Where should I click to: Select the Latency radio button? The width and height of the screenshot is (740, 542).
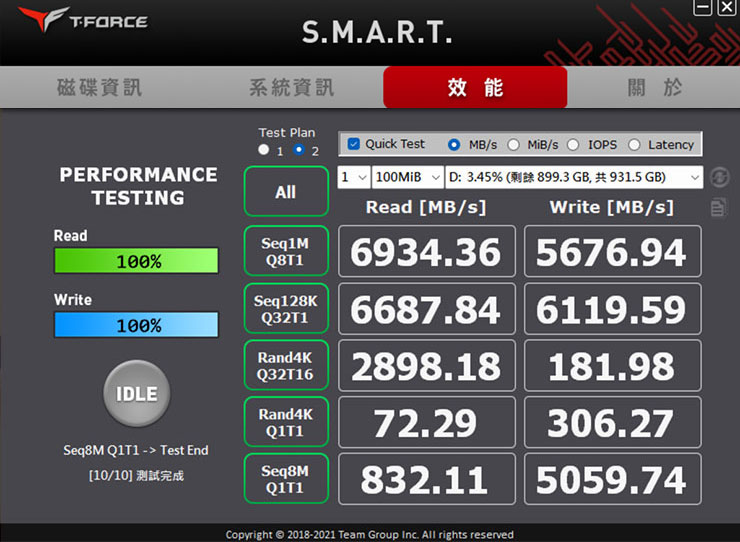click(634, 144)
